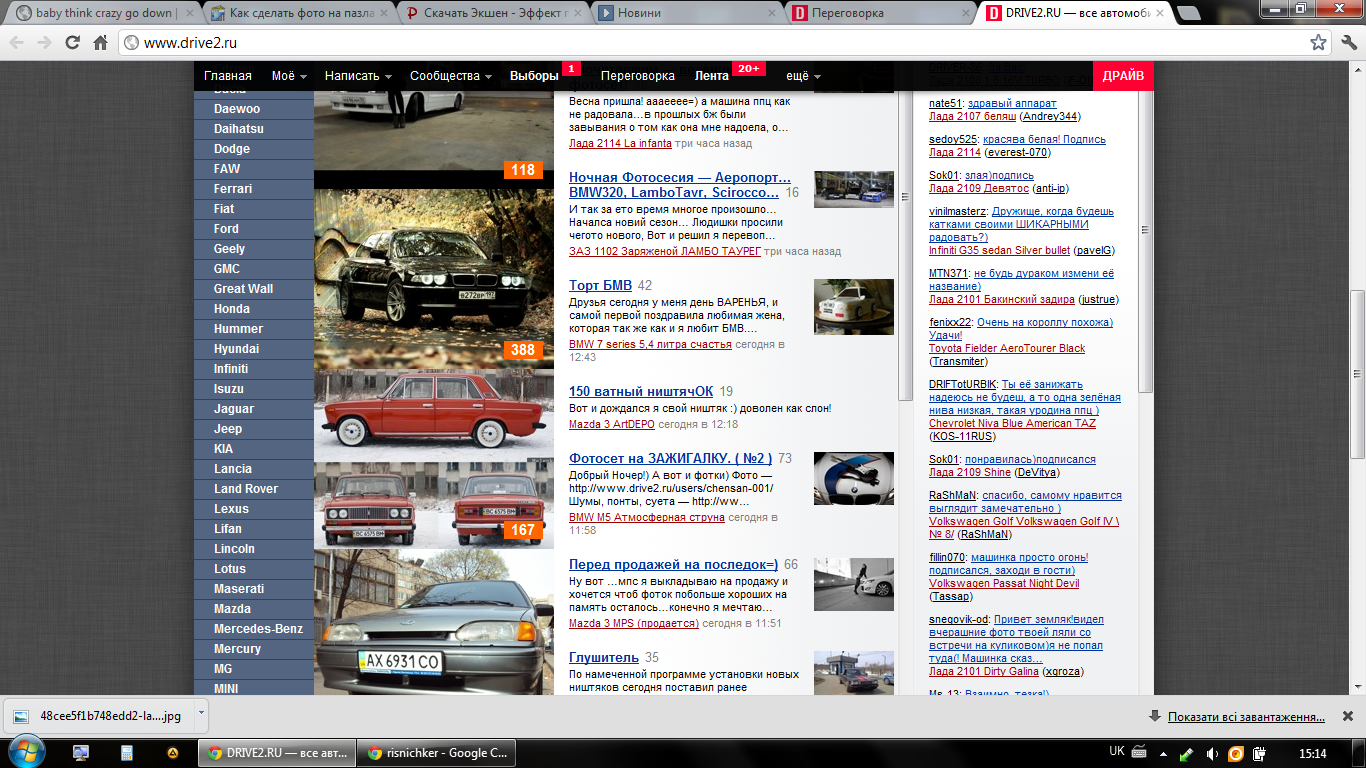Switch to 'Как сделать фото на пазла' tab
The image size is (1366, 768).
300,14
